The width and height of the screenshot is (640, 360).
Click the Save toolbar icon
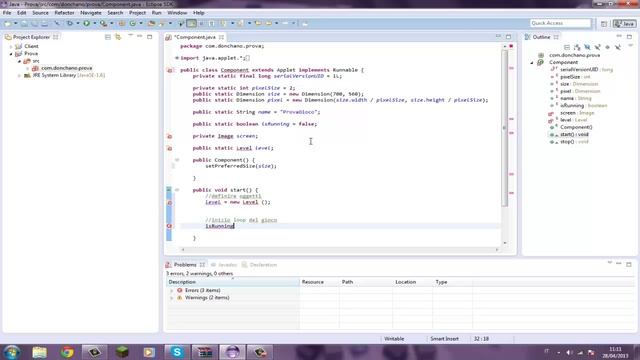tap(24, 24)
